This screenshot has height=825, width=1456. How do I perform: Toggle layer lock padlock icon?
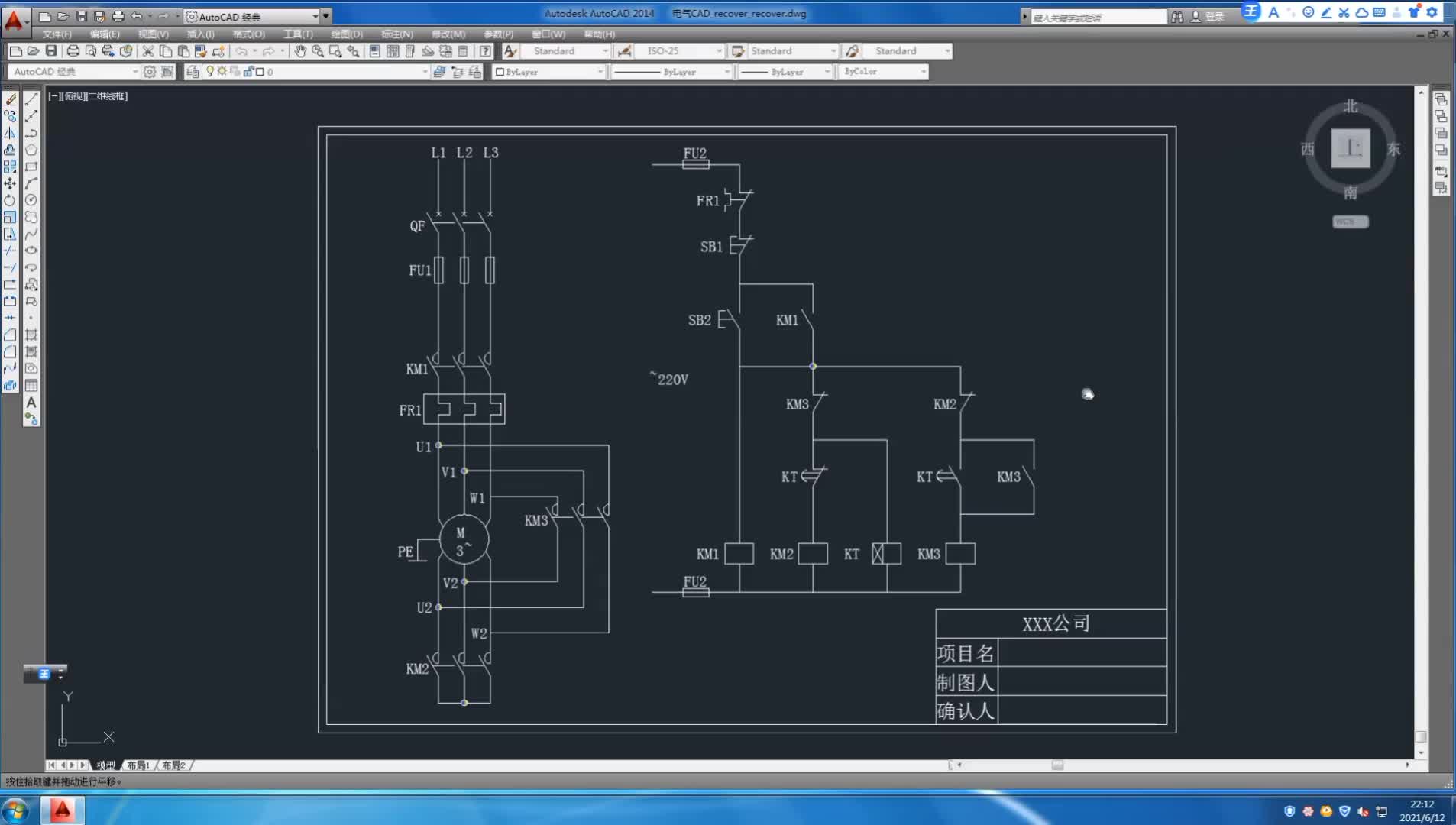tap(248, 72)
